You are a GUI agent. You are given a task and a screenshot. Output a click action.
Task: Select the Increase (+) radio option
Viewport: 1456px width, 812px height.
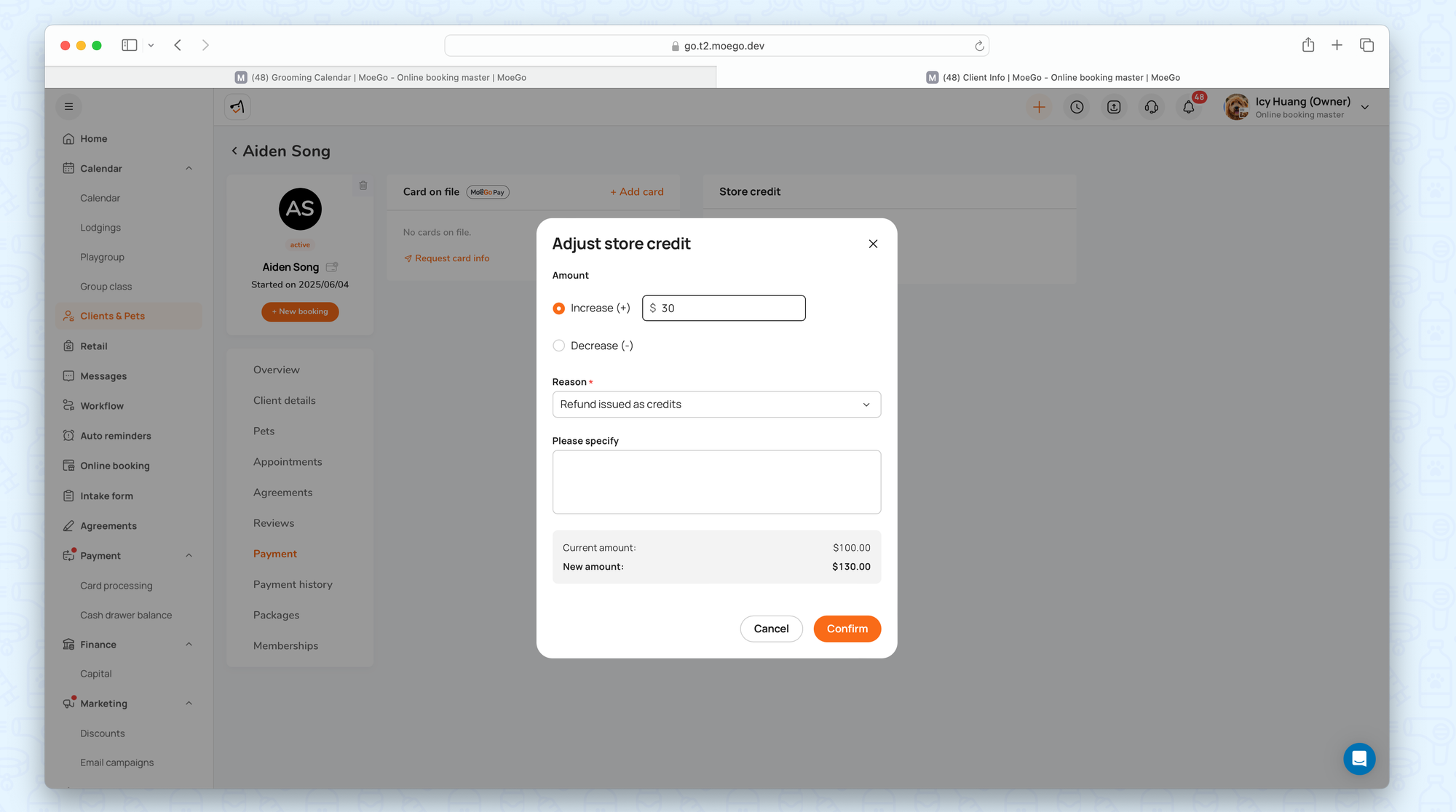click(558, 309)
